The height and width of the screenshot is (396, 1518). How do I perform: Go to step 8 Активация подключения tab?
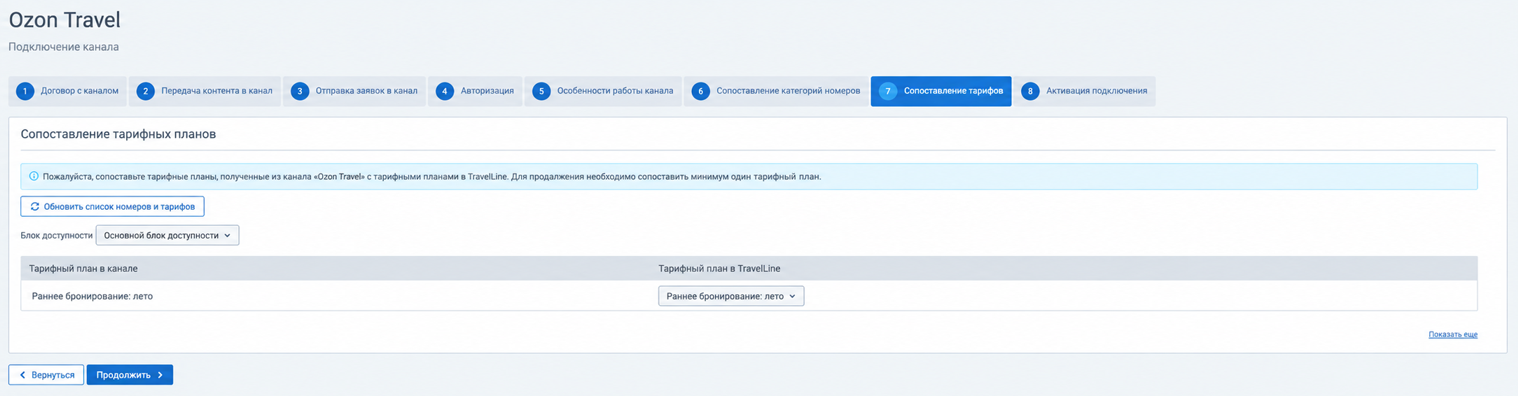click(1084, 91)
